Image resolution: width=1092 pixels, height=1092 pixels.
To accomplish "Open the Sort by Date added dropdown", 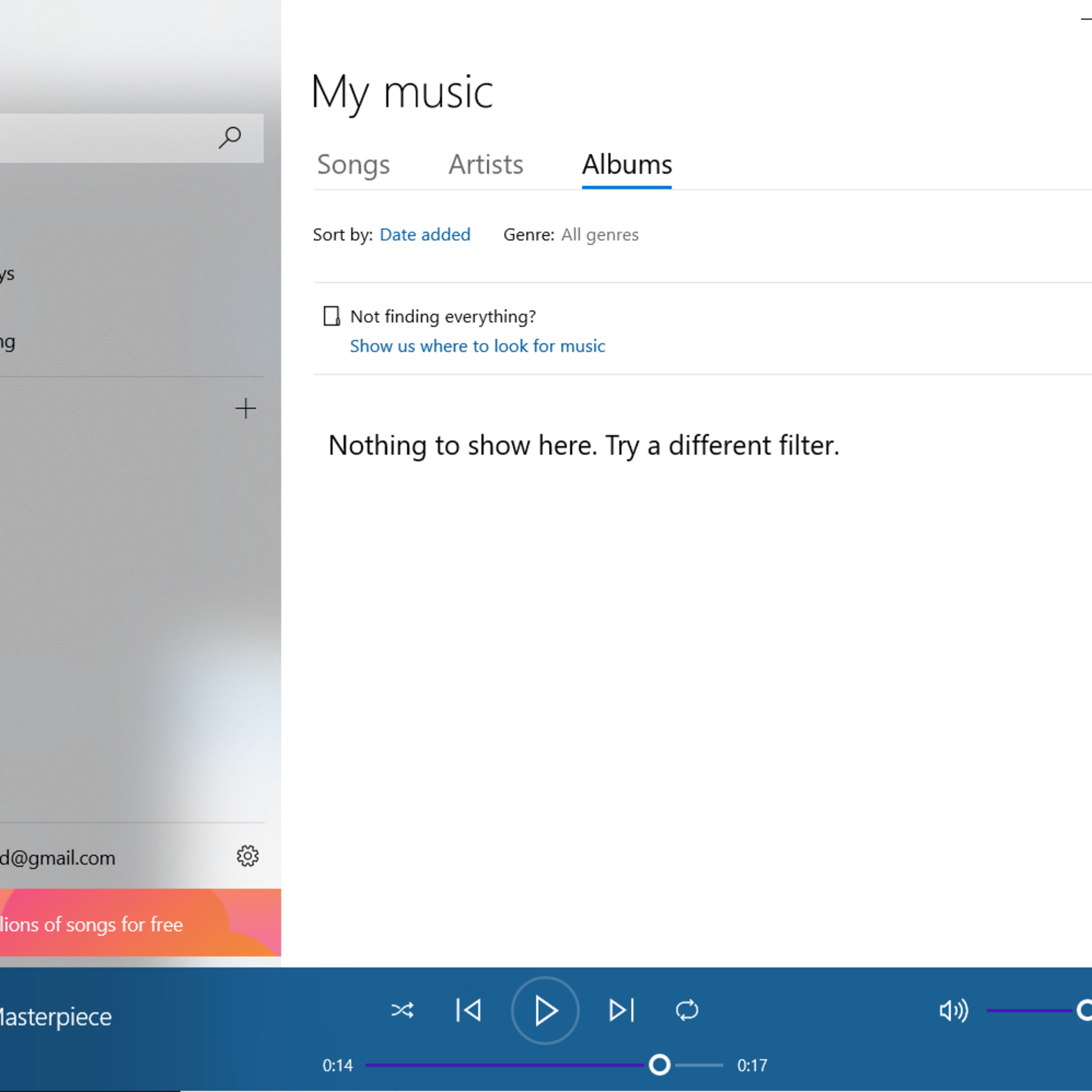I will pos(425,234).
